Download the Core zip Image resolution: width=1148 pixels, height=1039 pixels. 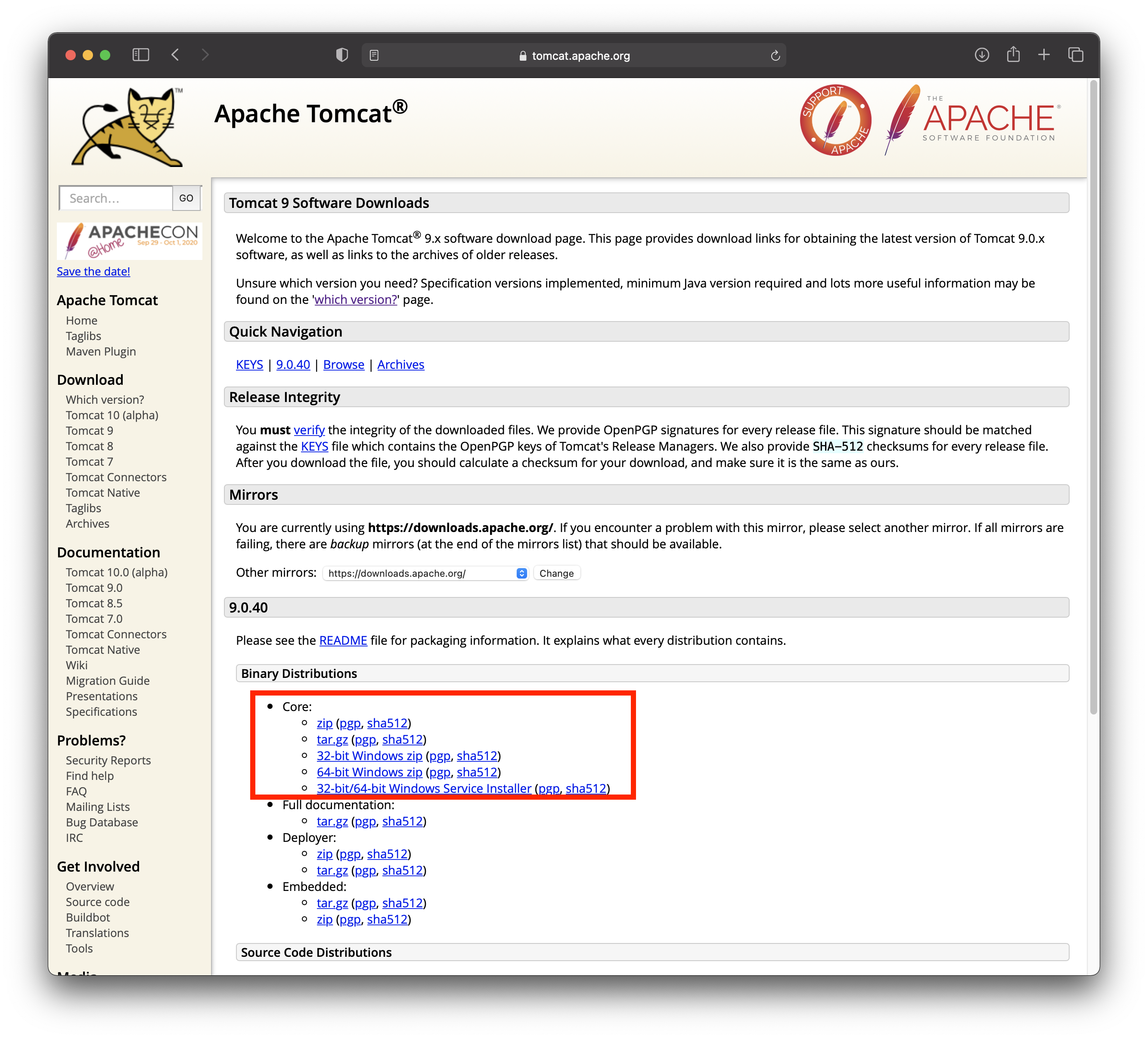[325, 723]
